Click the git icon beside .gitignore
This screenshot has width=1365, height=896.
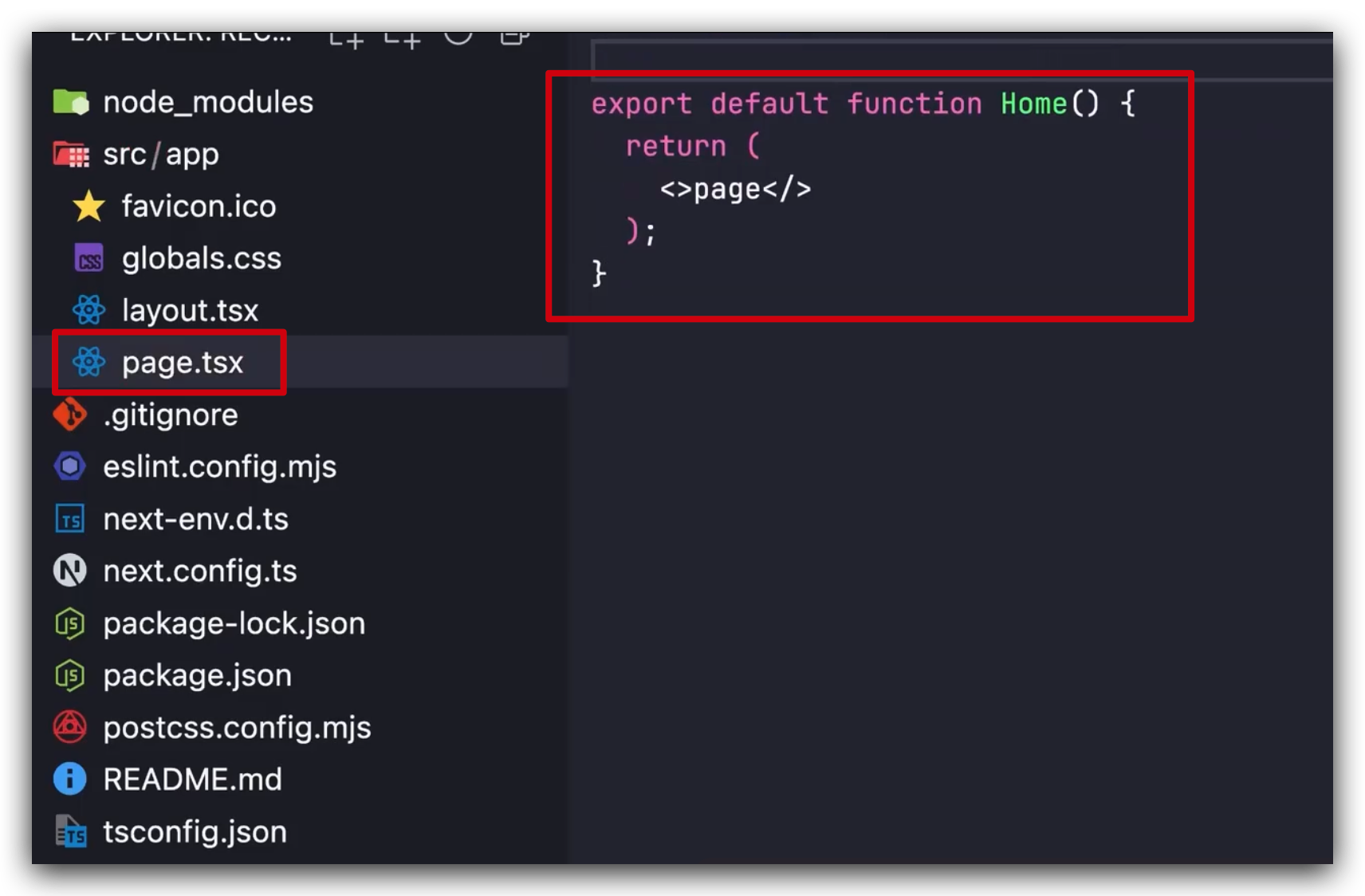click(70, 415)
